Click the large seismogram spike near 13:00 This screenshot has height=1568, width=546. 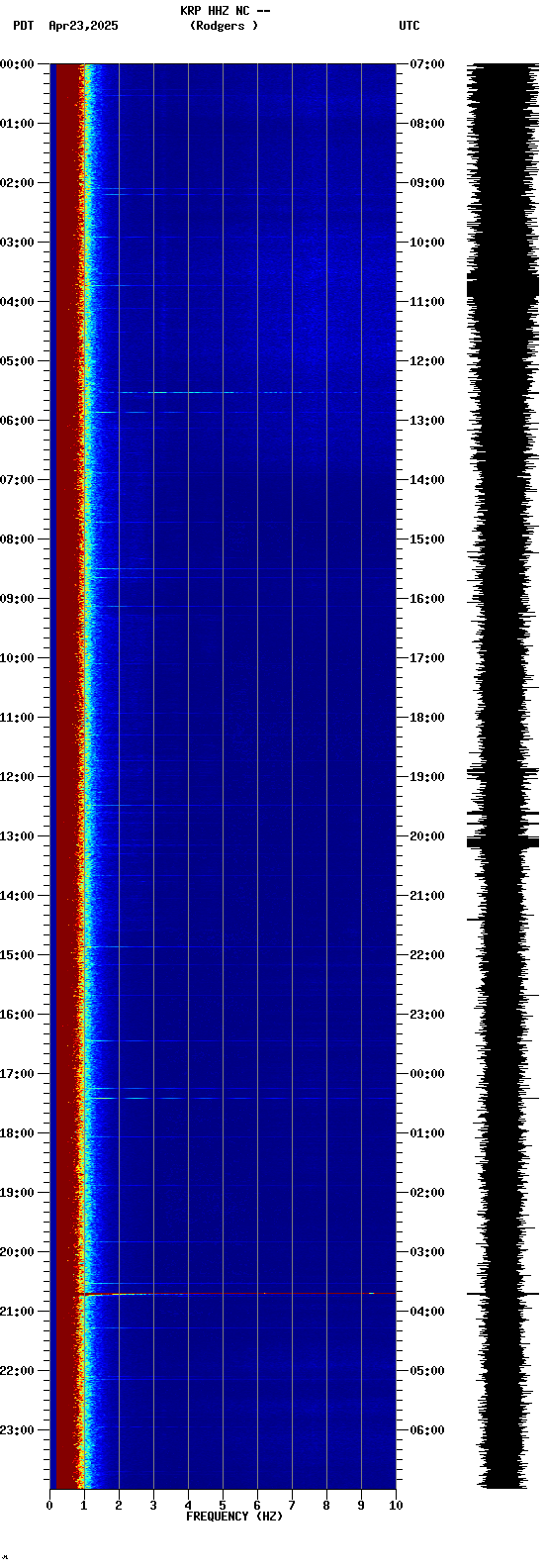coord(503,842)
